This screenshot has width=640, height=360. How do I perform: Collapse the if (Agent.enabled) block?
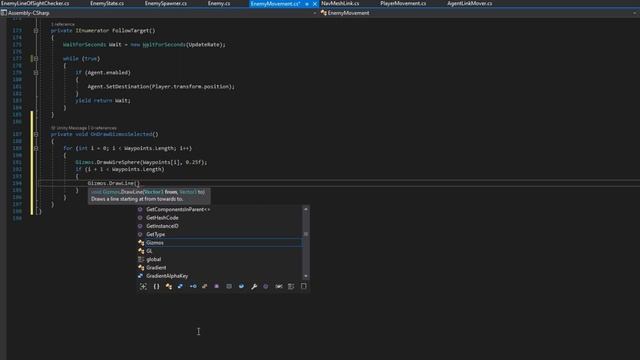coord(36,73)
